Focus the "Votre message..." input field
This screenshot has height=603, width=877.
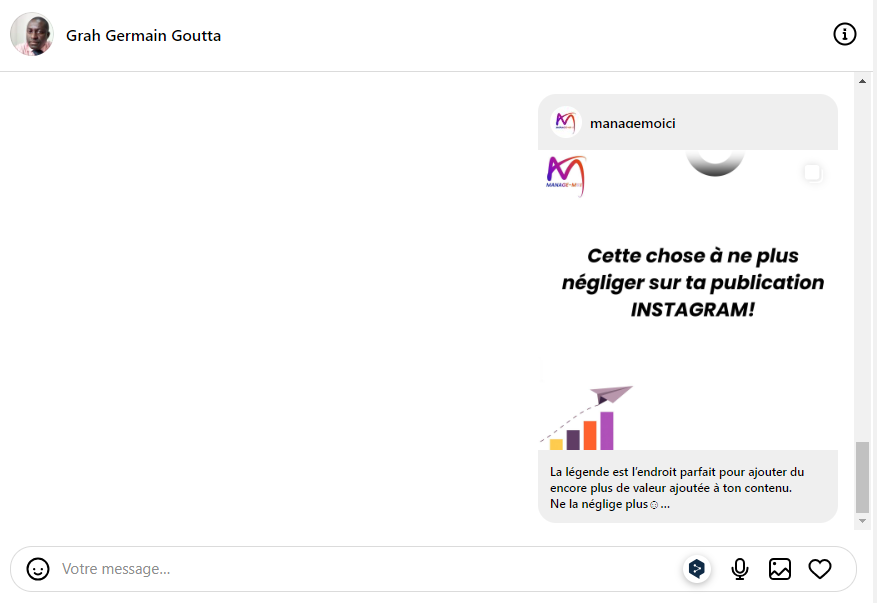click(360, 569)
